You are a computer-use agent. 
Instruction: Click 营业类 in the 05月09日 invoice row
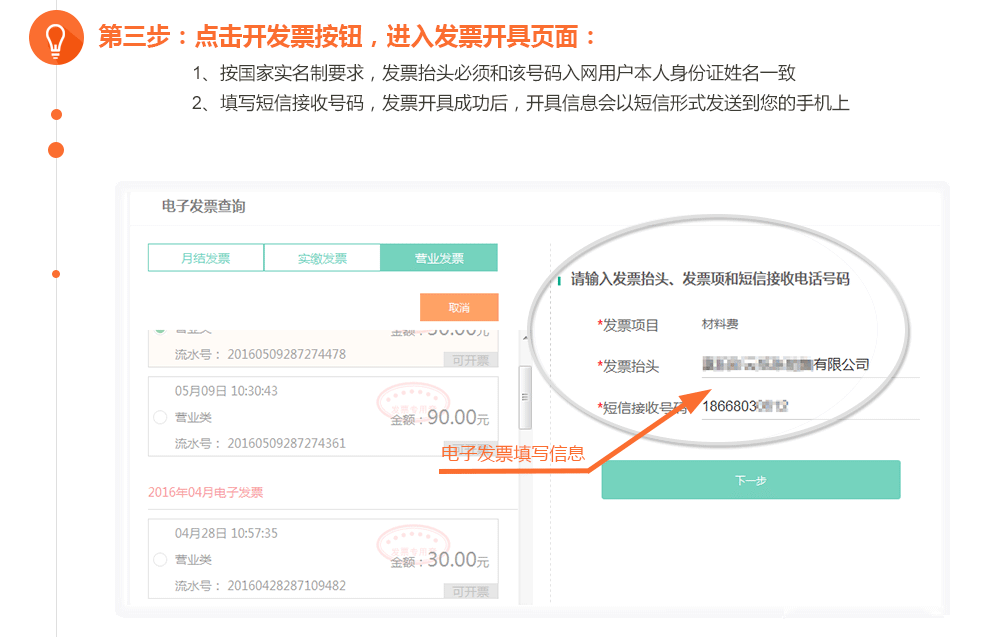pos(193,418)
